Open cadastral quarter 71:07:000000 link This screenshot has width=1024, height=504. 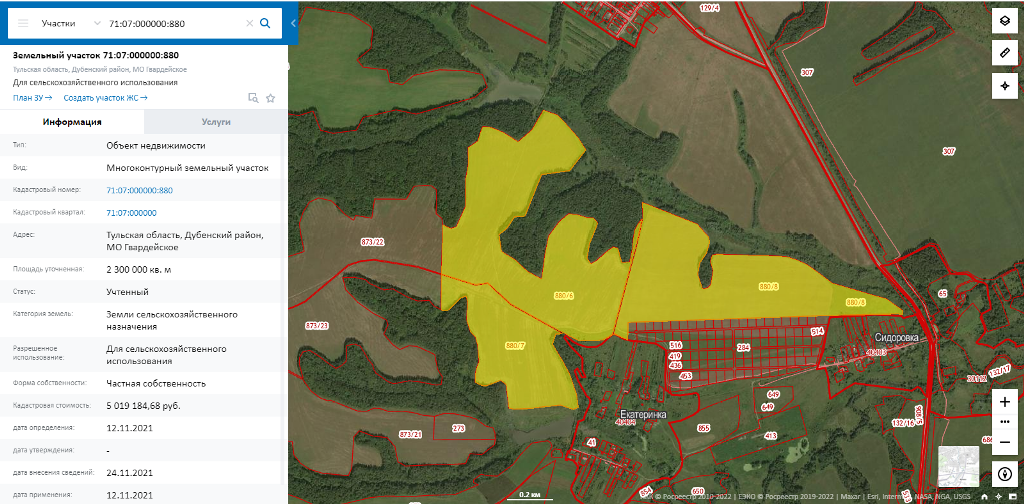pyautogui.click(x=131, y=213)
